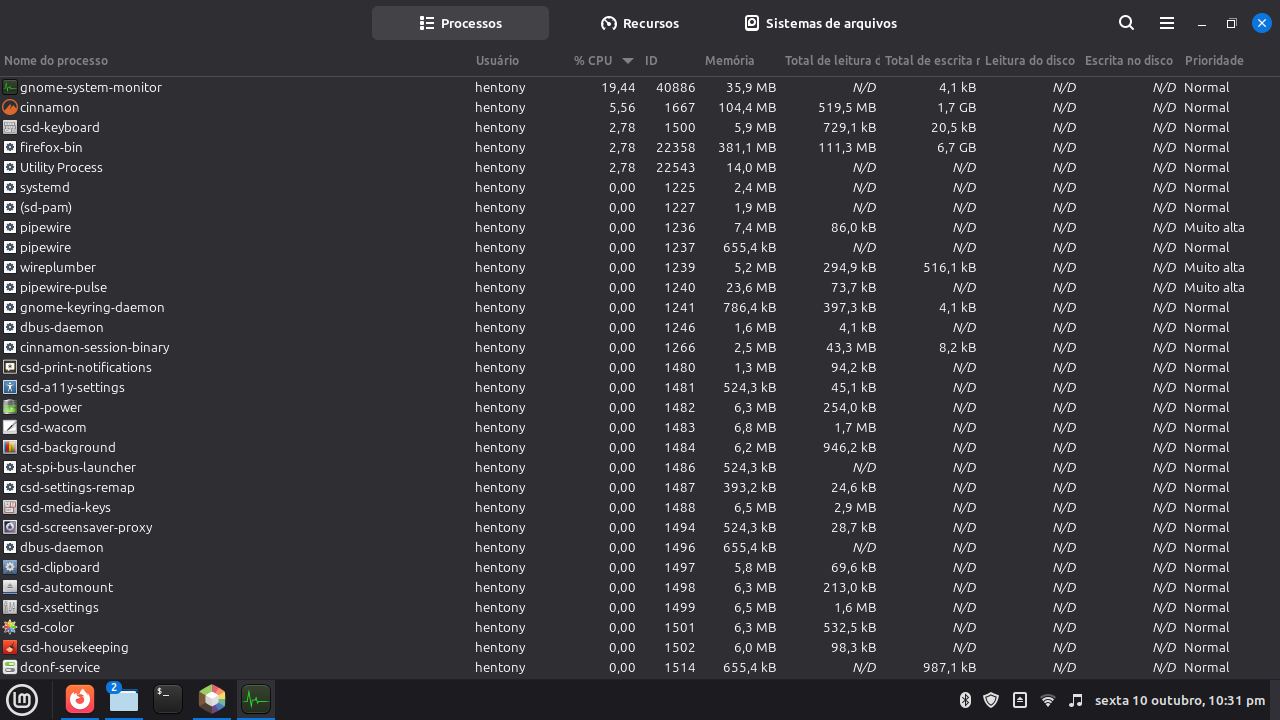Sort processes by Prioridade column

1213,61
